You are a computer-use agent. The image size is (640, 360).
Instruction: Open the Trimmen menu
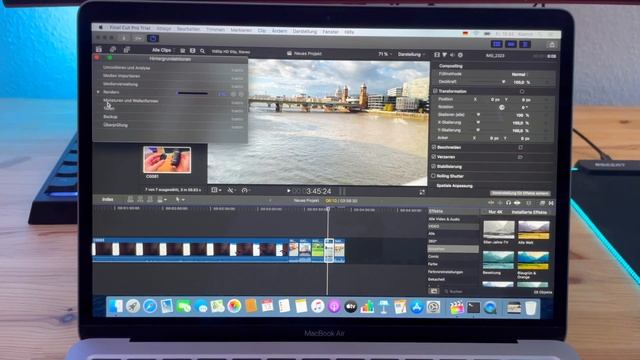(x=215, y=29)
